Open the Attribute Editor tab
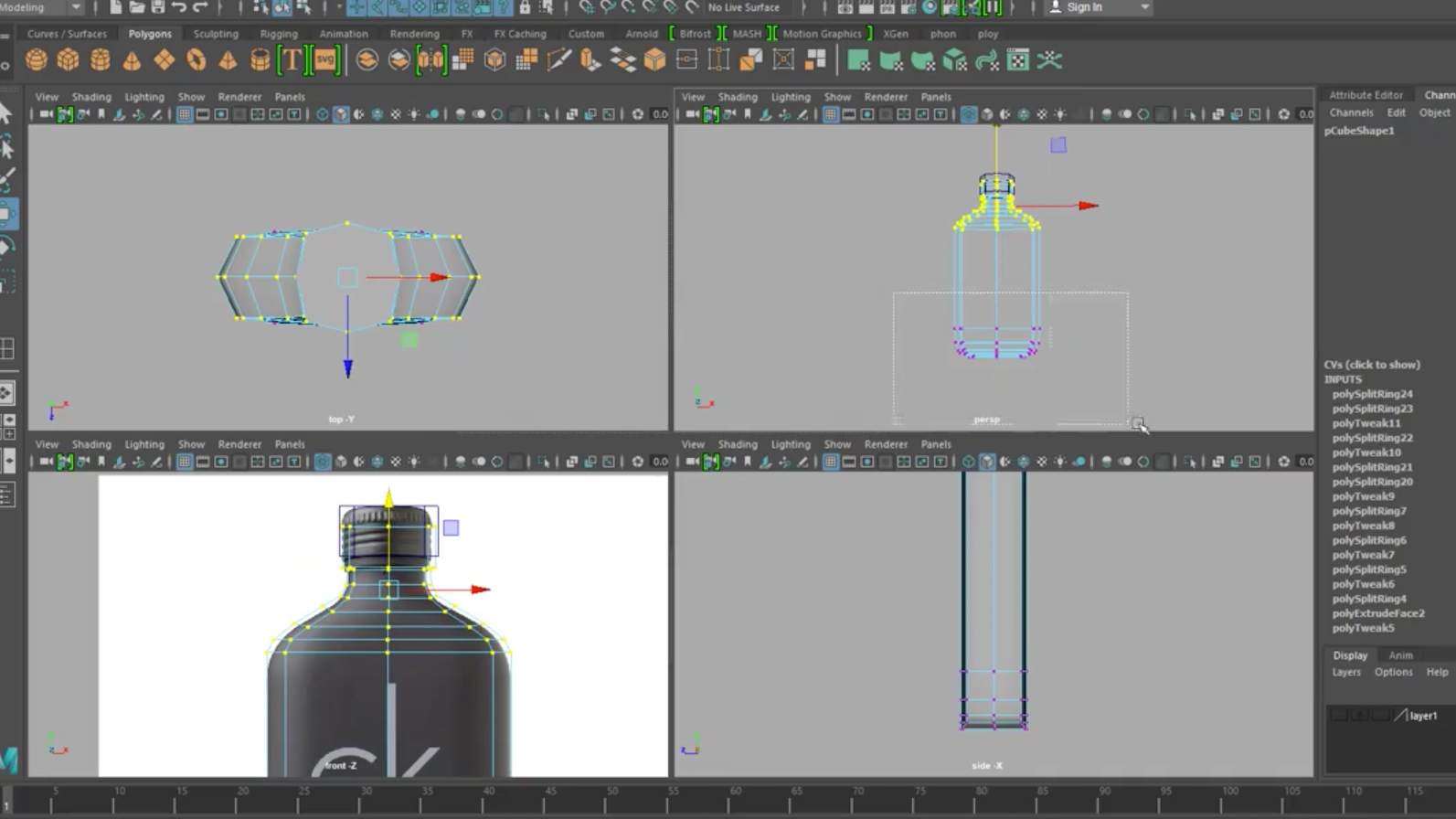Image resolution: width=1456 pixels, height=819 pixels. coord(1365,95)
